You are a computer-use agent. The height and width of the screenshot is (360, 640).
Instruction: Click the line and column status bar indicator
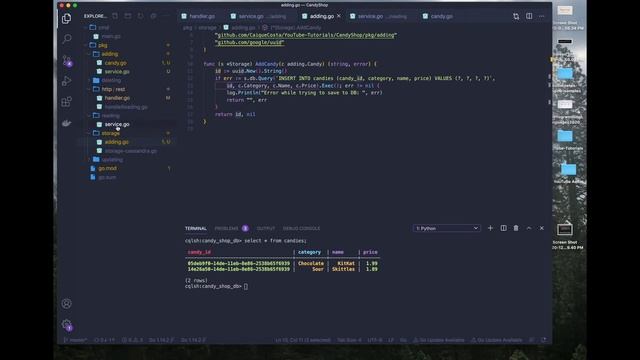point(302,340)
